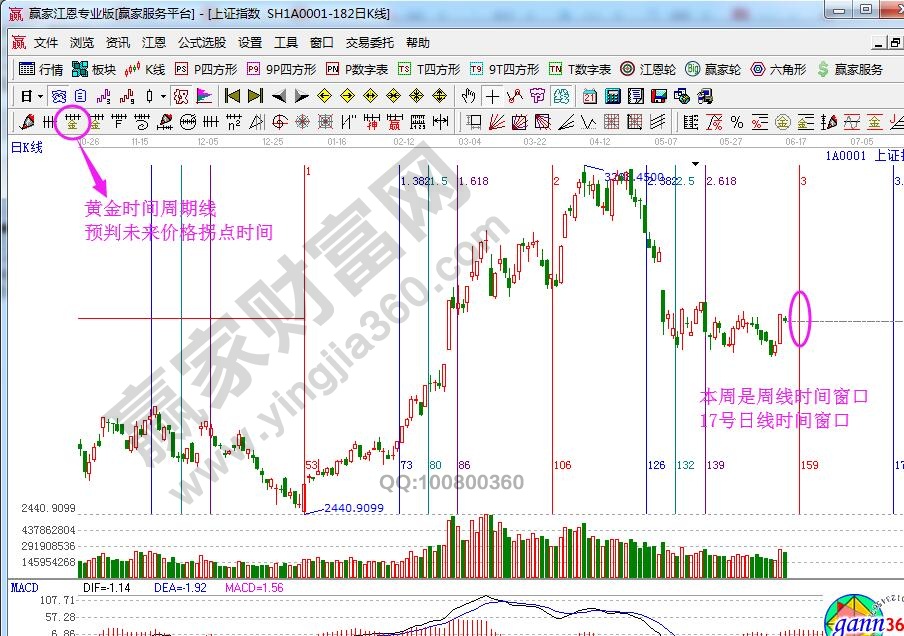Click the 159 time cycle marker label
The image size is (904, 636).
(809, 466)
